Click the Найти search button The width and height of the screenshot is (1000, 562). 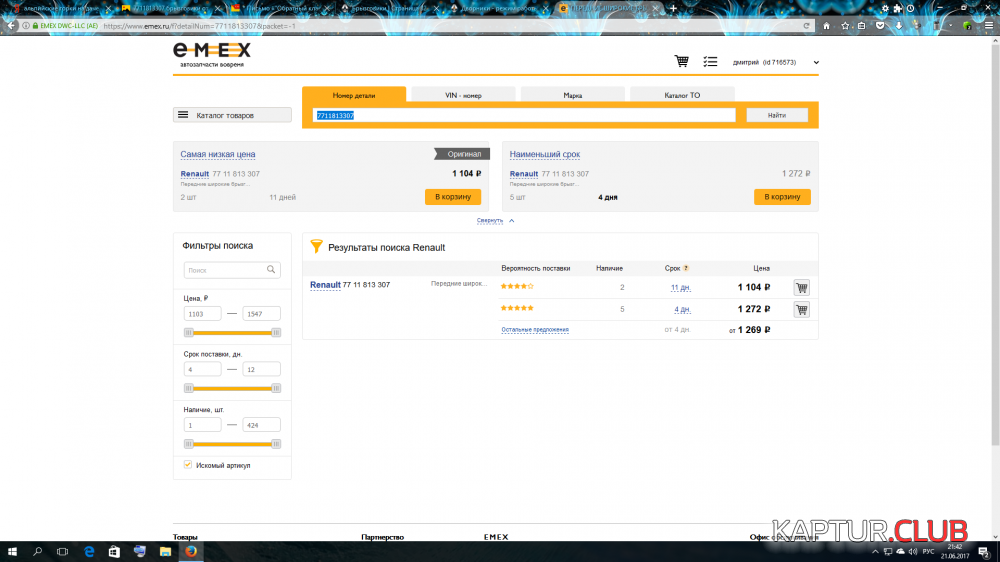tap(777, 115)
